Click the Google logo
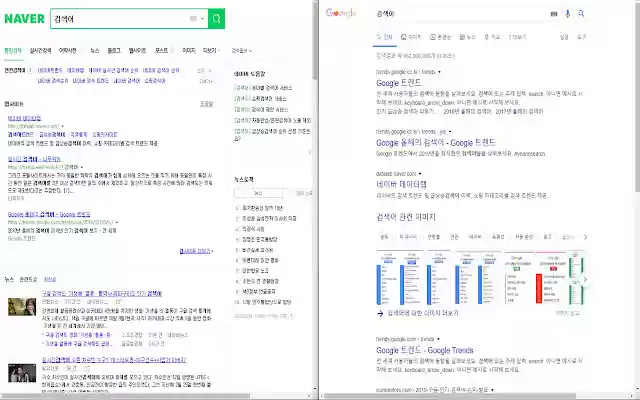640x400 pixels. (x=341, y=13)
